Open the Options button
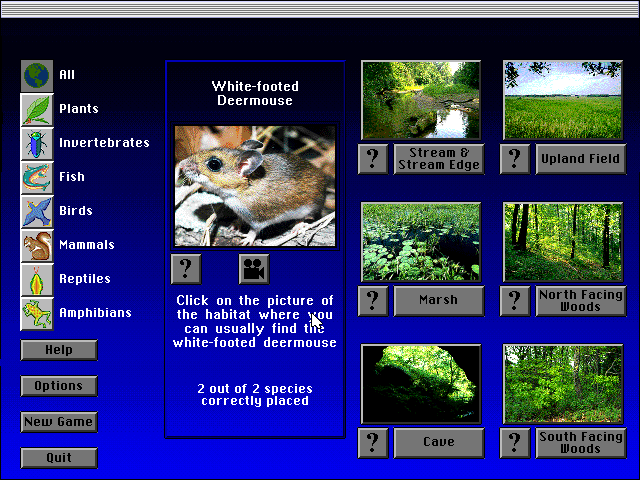This screenshot has width=640, height=480. [x=59, y=386]
